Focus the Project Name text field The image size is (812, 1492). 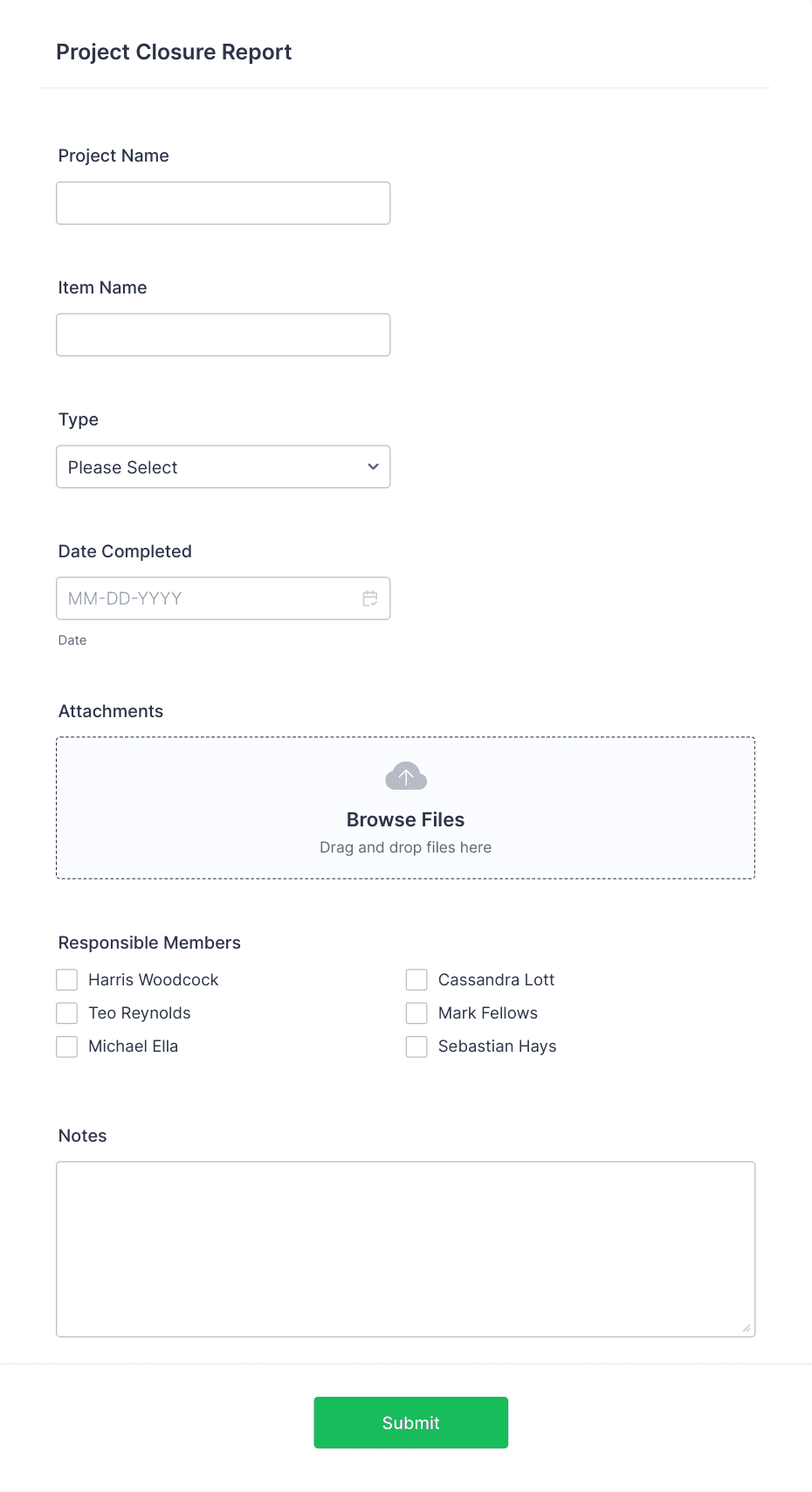tap(224, 203)
